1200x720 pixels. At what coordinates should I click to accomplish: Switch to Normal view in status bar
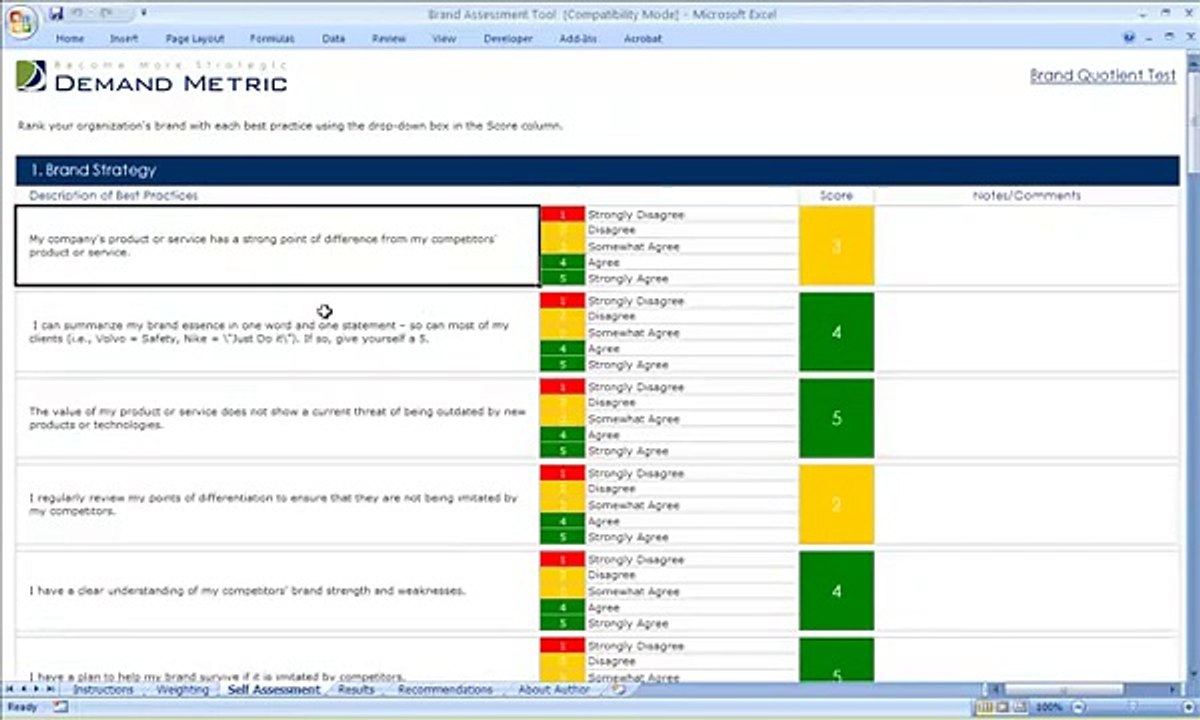tap(984, 707)
